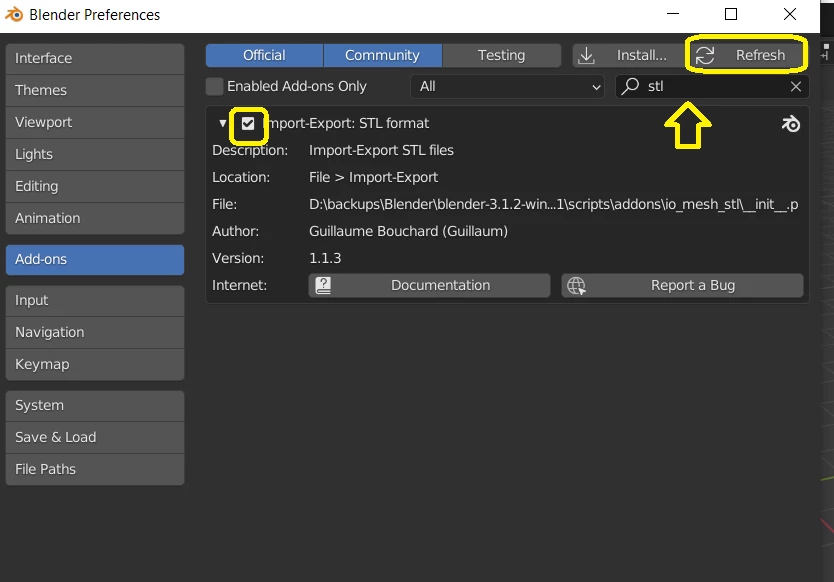Click the globe icon on Report a Bug
This screenshot has width=834, height=582.
(576, 286)
